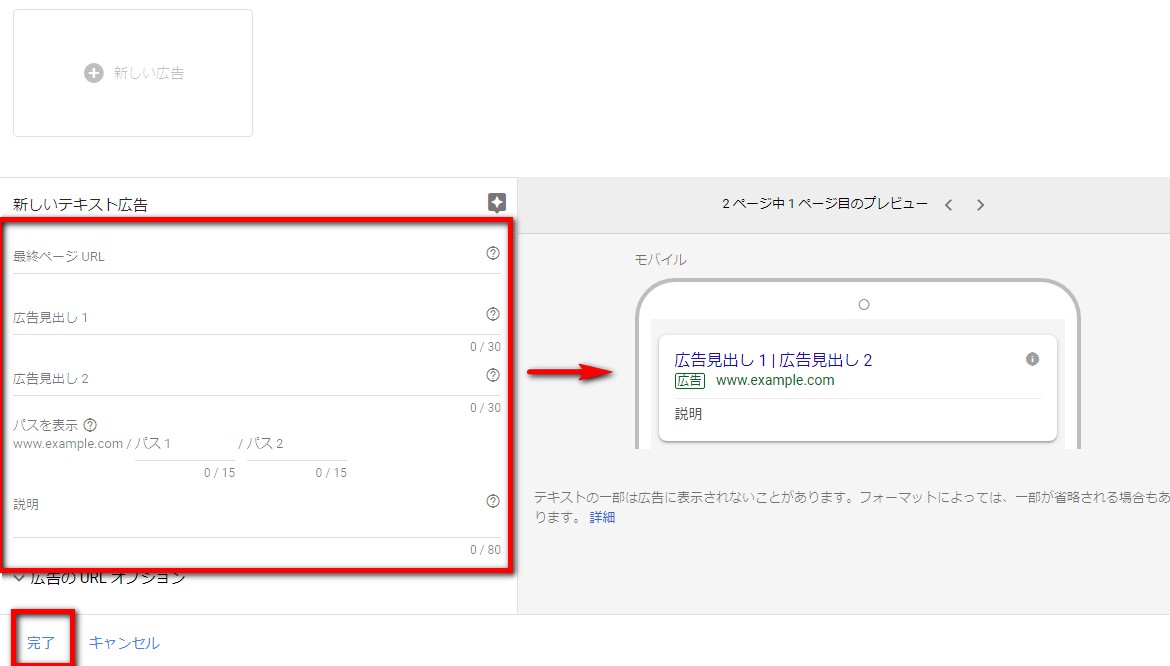Click help icon beside 広告見出し 1
1170x666 pixels.
point(492,314)
